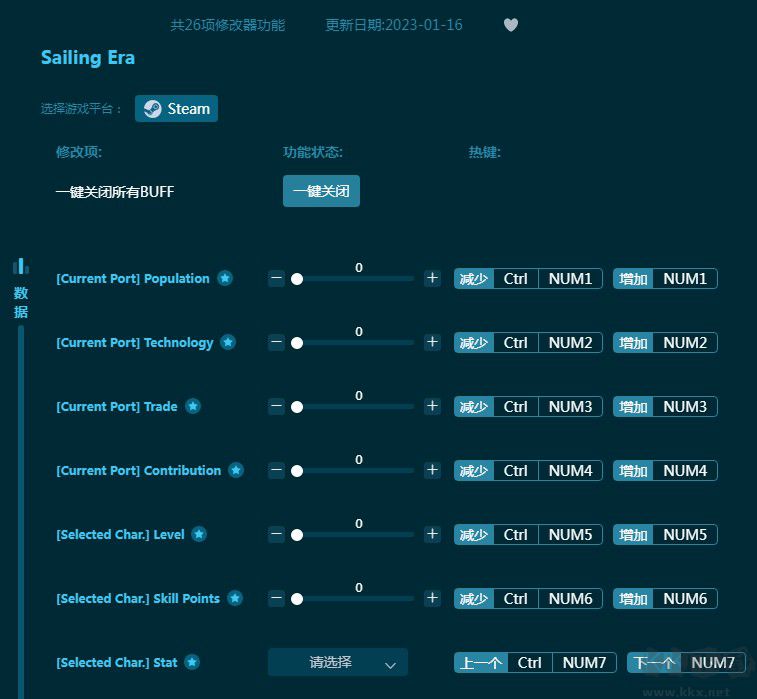Click the 功能状态 column header

tap(312, 152)
